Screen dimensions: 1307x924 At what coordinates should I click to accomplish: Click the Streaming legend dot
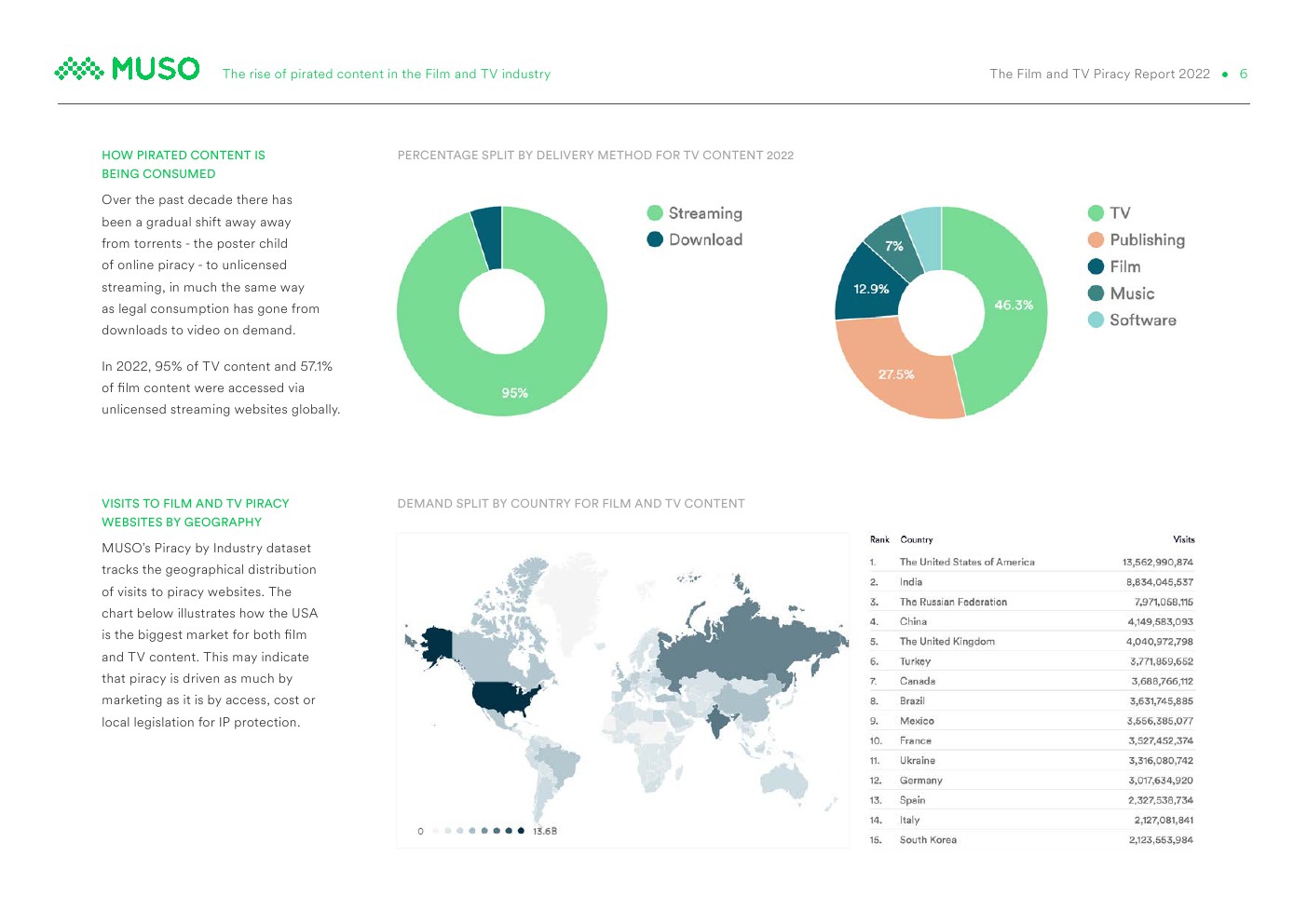pos(655,213)
